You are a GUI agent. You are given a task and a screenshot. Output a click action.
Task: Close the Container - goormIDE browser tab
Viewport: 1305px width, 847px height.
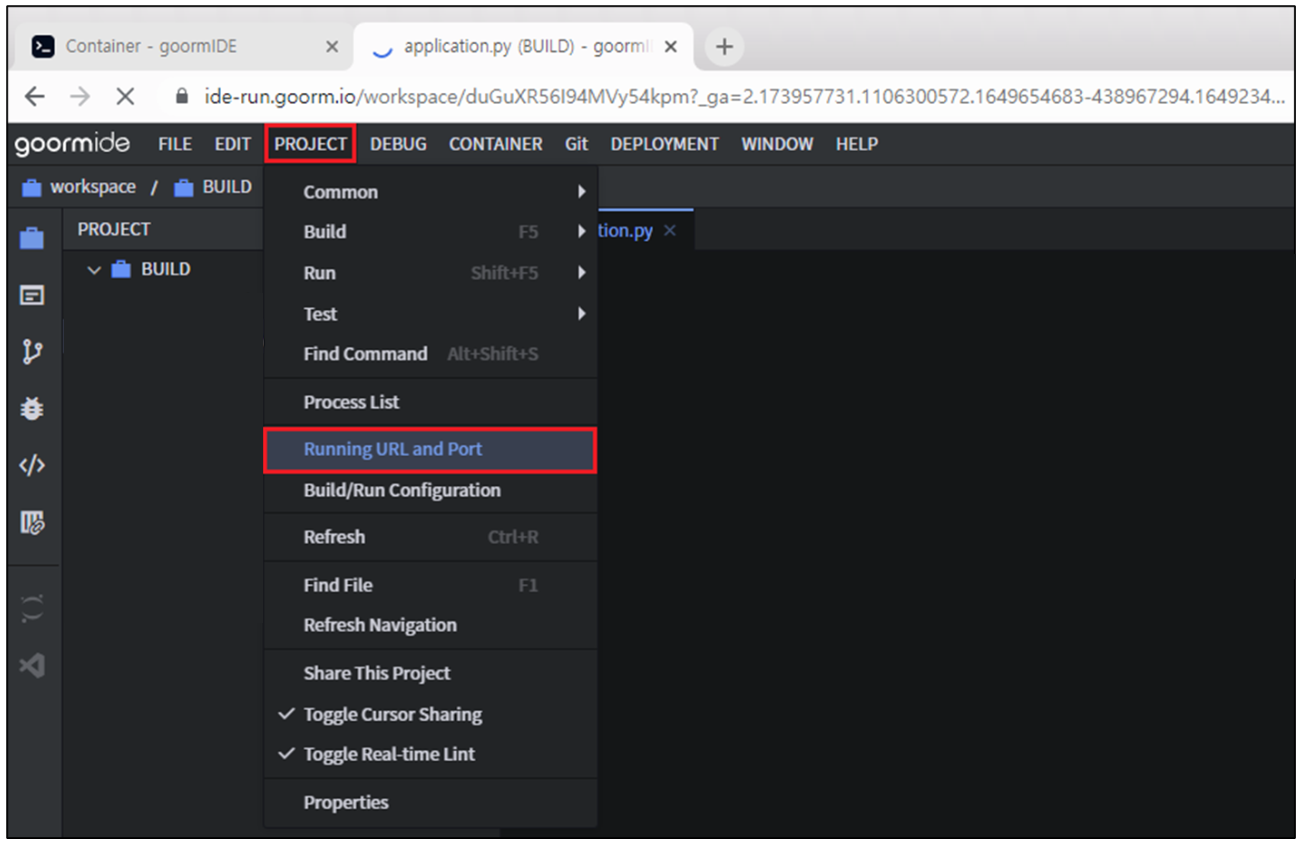tap(333, 47)
